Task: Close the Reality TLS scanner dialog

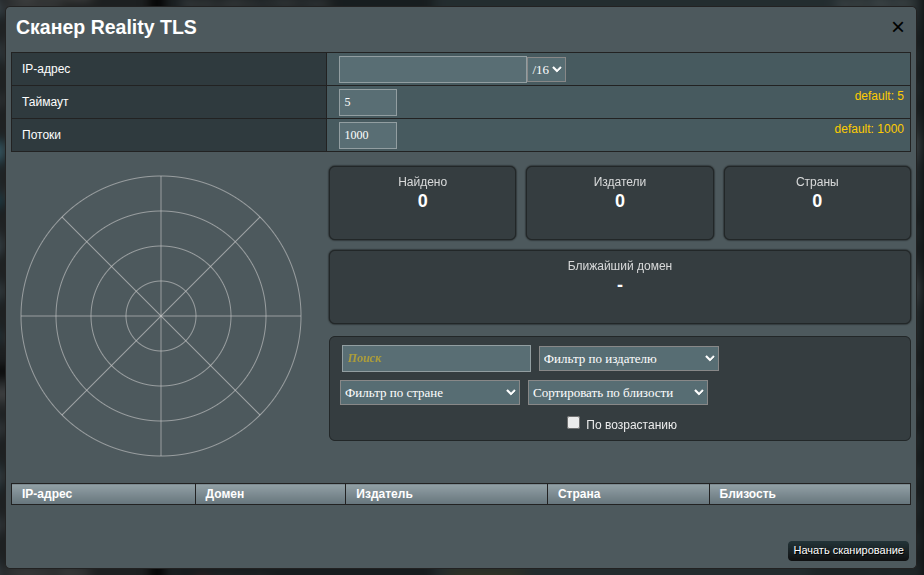Action: [x=897, y=27]
